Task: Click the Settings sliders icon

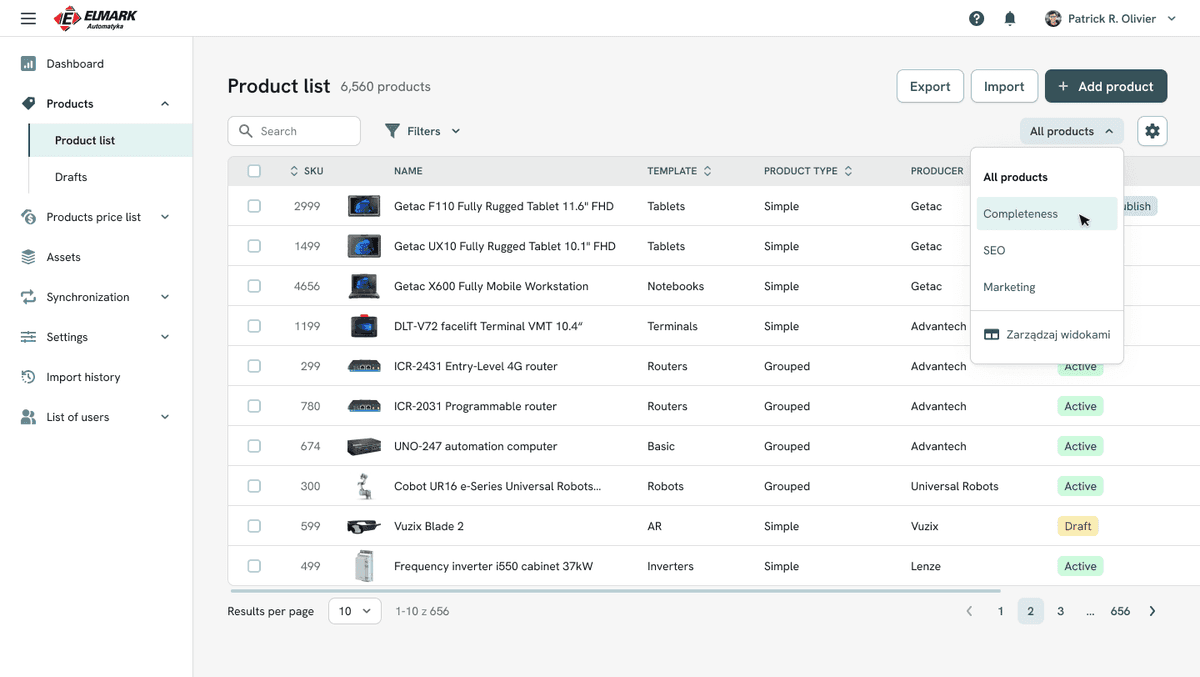Action: click(28, 337)
